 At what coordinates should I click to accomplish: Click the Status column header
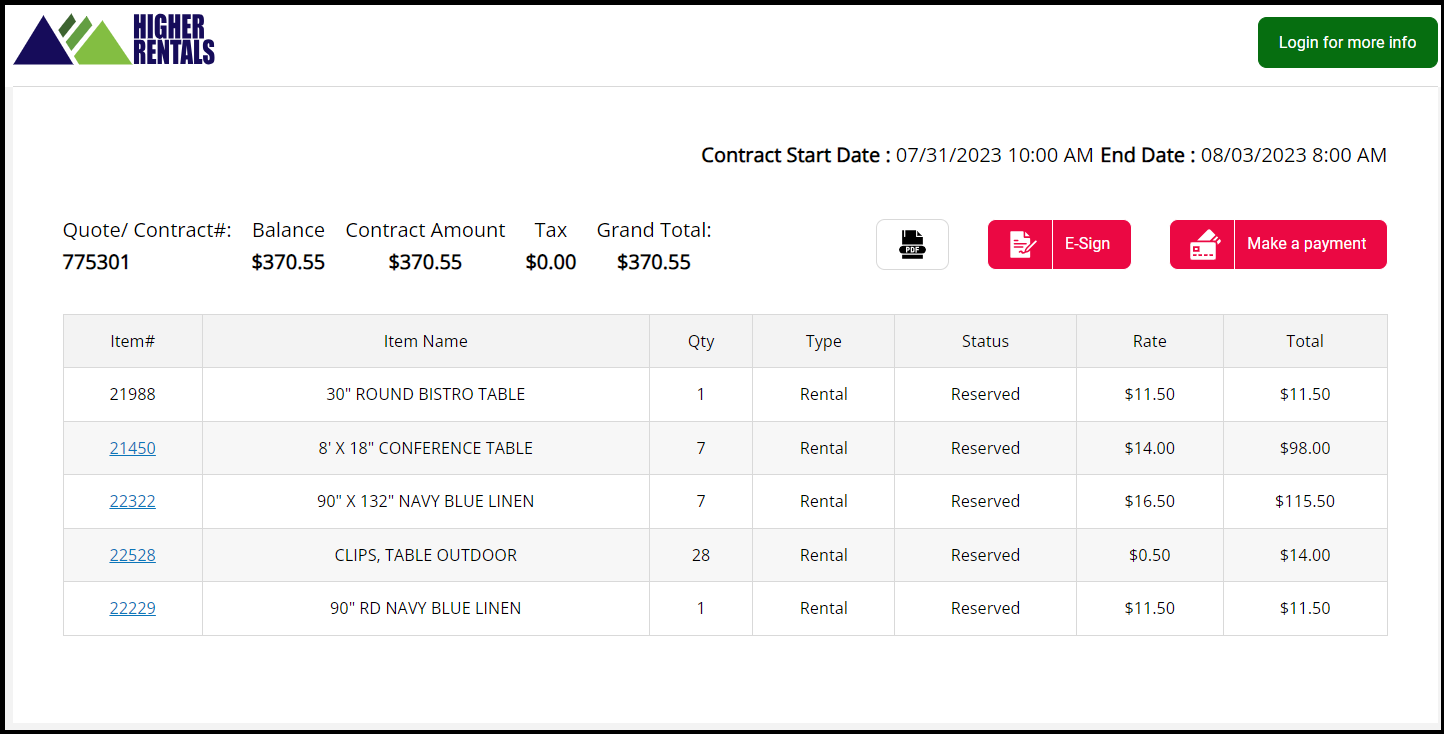tap(985, 341)
